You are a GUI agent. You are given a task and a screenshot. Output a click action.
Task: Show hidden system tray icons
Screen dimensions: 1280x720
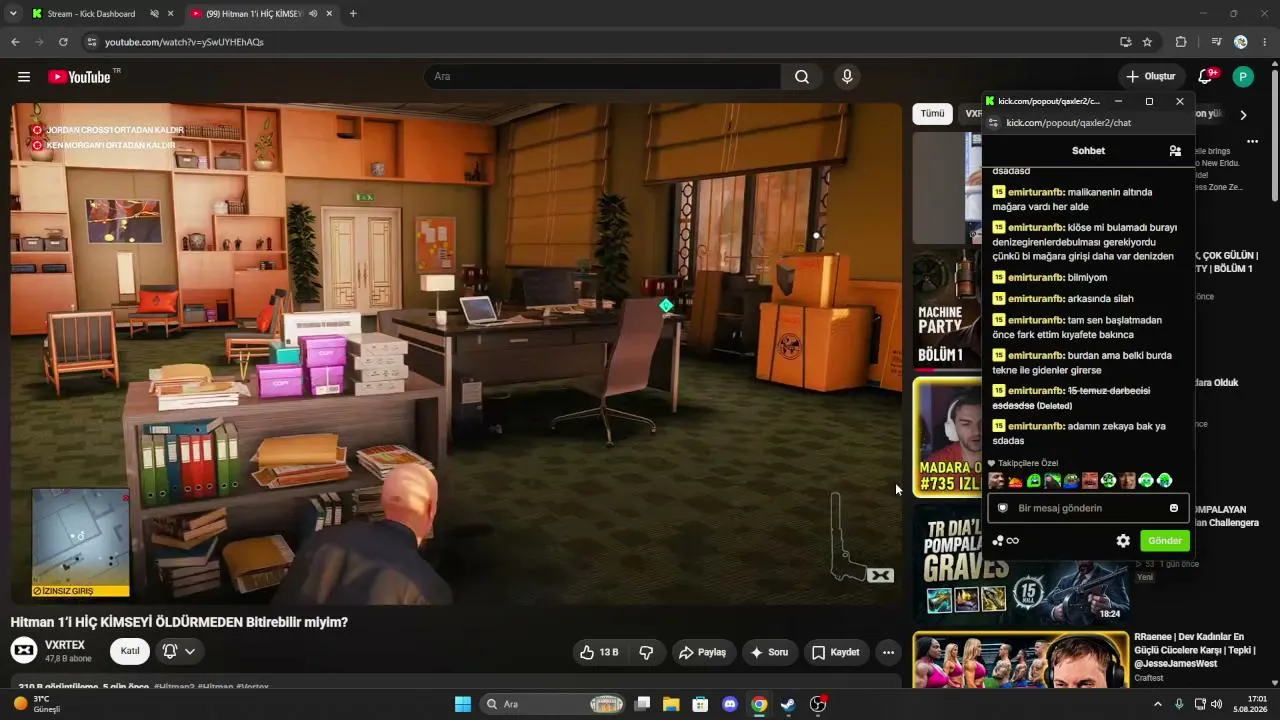[x=1158, y=704]
